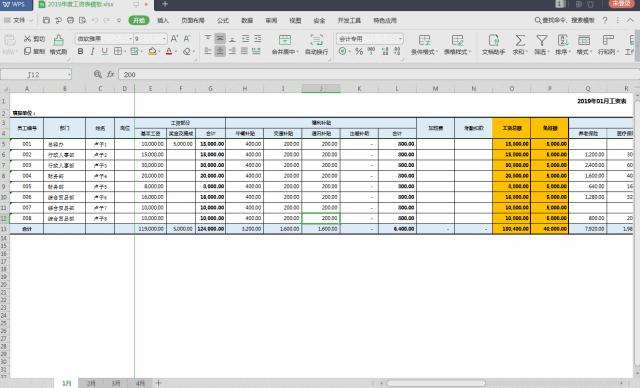Switch to the 3月 sheet tab

pos(116,383)
